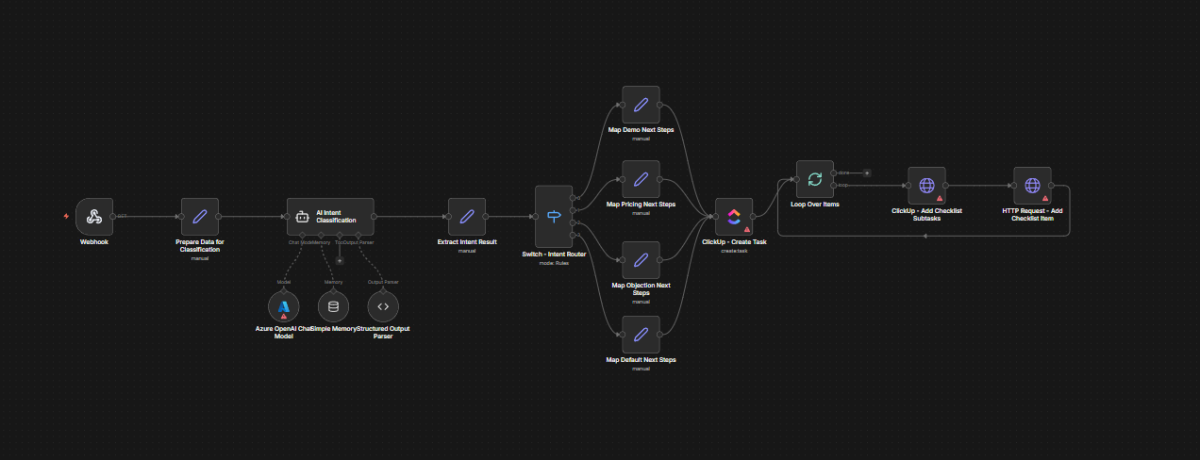Screen dimensions: 1200x460
Task: Select the Azure OpenAI Chat Model node
Action: pyautogui.click(x=283, y=306)
